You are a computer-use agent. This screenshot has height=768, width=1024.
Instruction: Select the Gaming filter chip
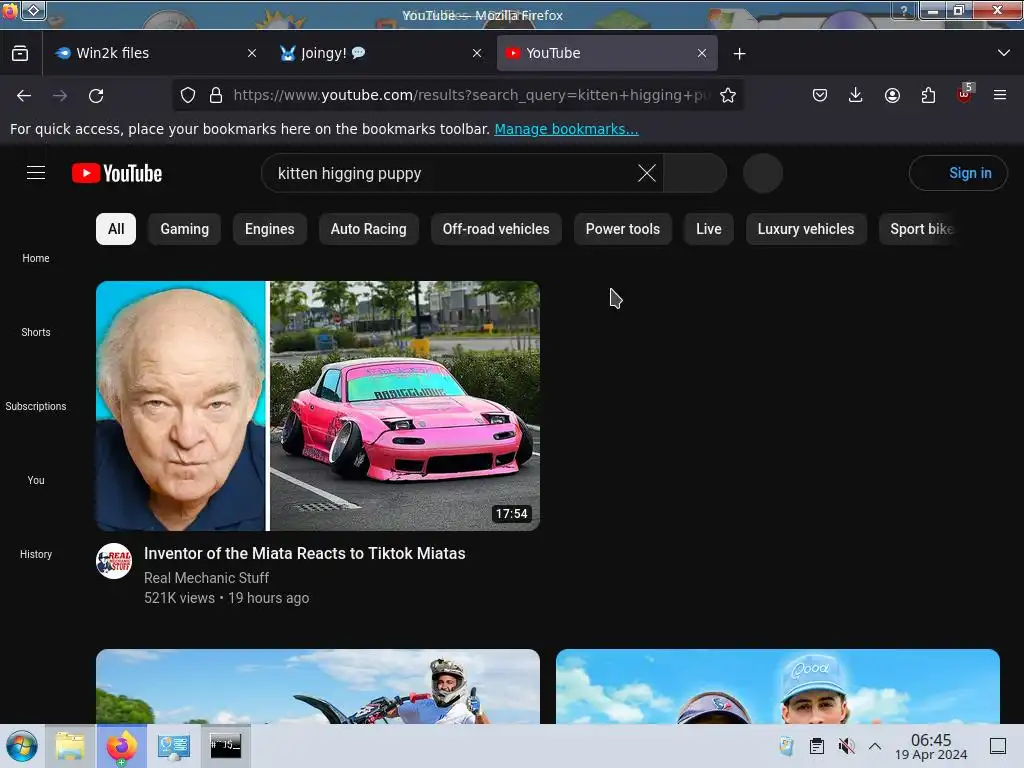pyautogui.click(x=184, y=229)
